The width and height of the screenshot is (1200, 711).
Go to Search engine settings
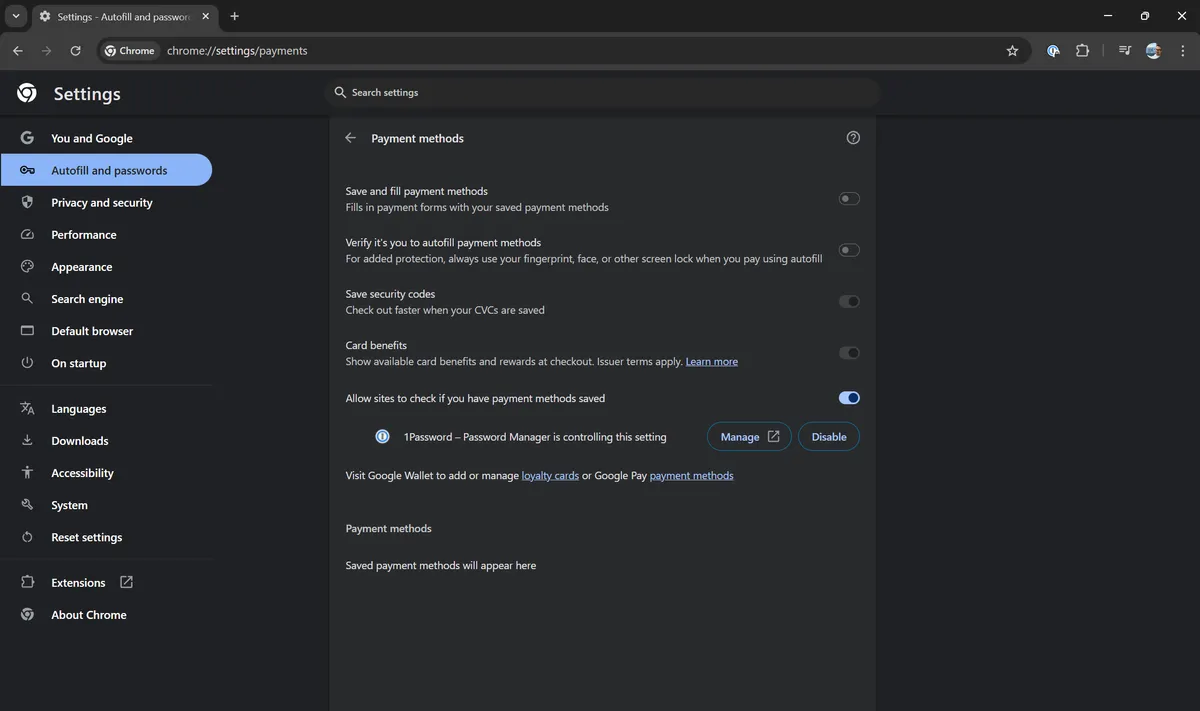87,299
